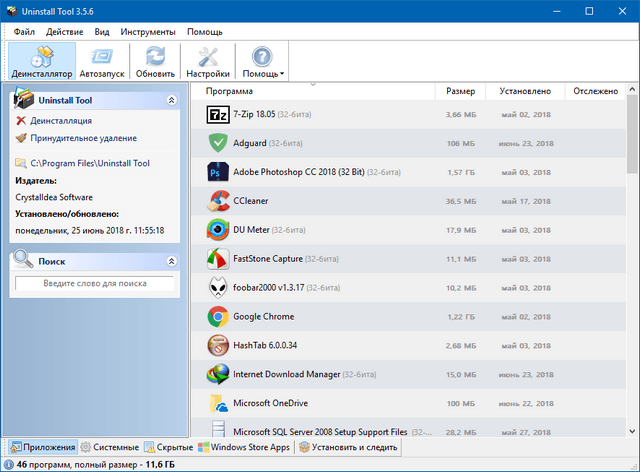This screenshot has width=640, height=472.
Task: Select the Google Chrome icon
Action: point(218,317)
